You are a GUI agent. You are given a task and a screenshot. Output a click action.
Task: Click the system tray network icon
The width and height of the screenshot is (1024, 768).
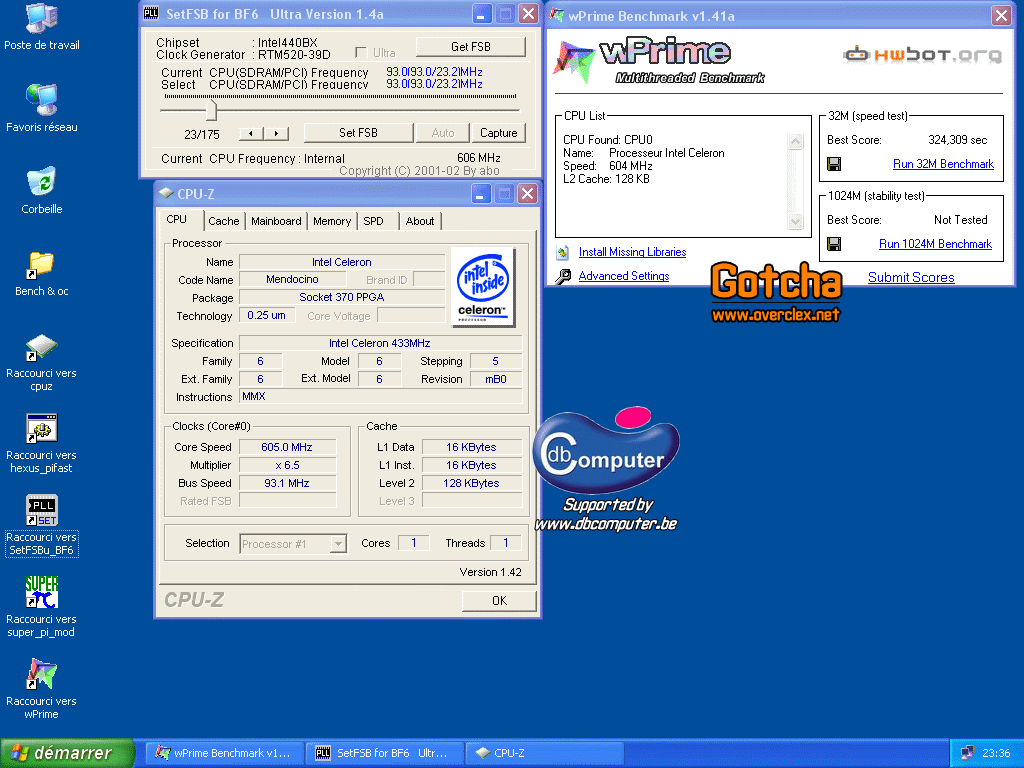coord(967,753)
